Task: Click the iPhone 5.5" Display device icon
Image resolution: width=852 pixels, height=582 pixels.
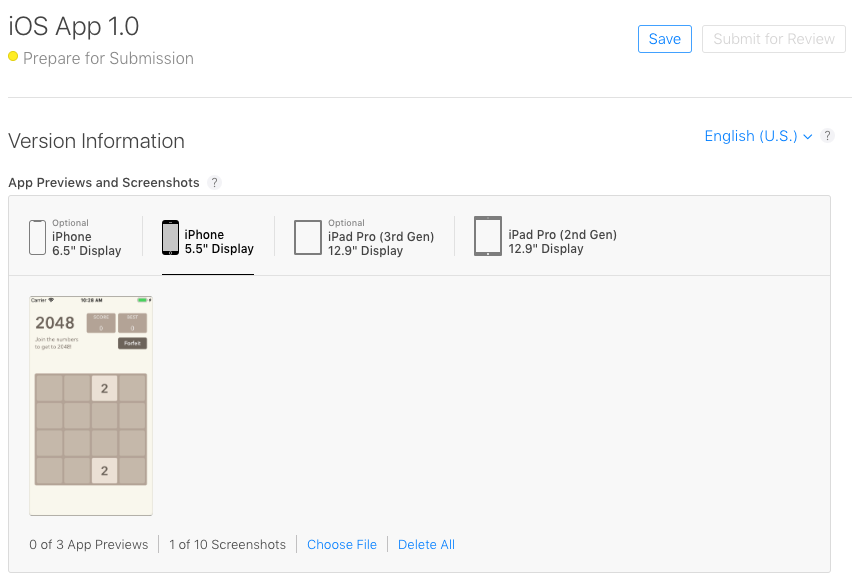Action: 170,237
